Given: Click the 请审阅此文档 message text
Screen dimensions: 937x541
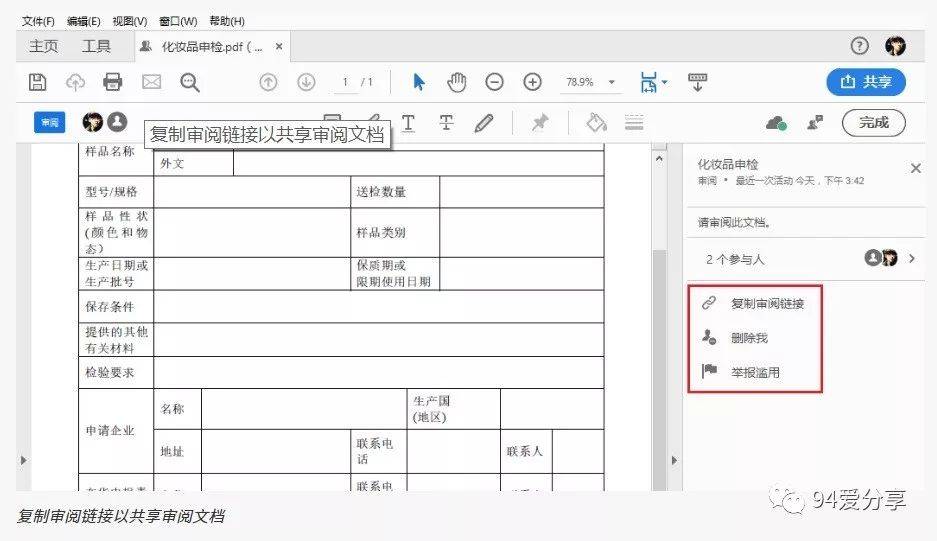Looking at the screenshot, I should (x=734, y=222).
